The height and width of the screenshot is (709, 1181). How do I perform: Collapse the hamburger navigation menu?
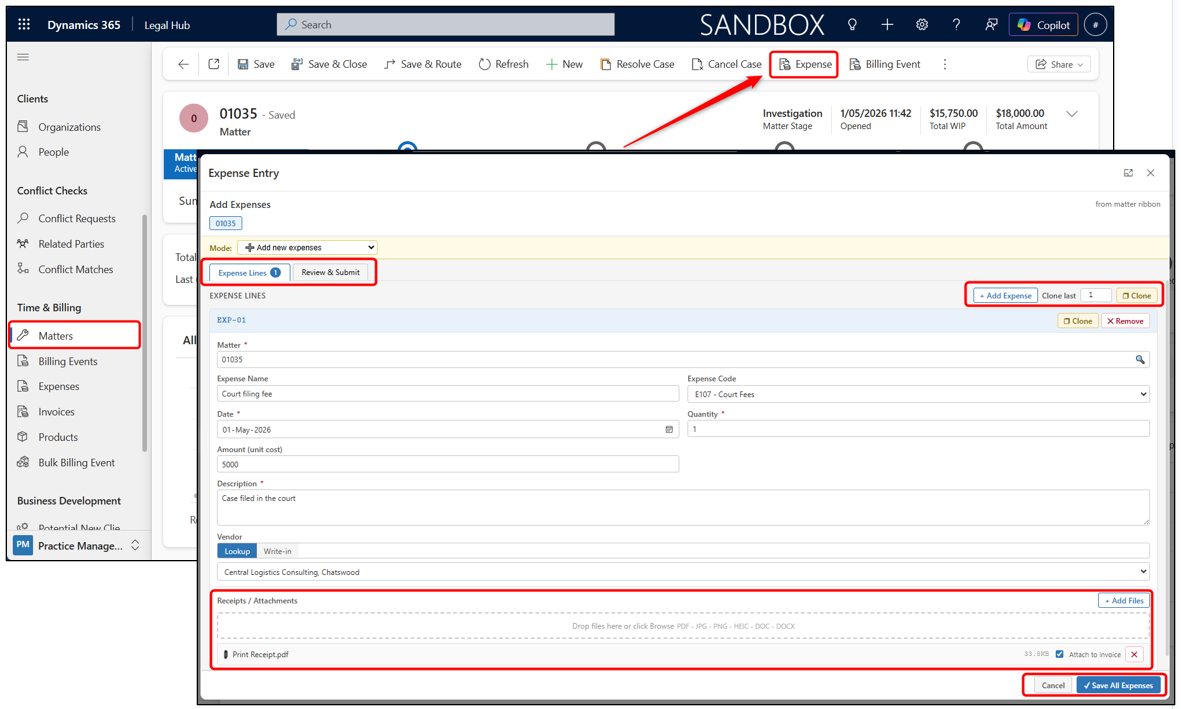(x=23, y=57)
